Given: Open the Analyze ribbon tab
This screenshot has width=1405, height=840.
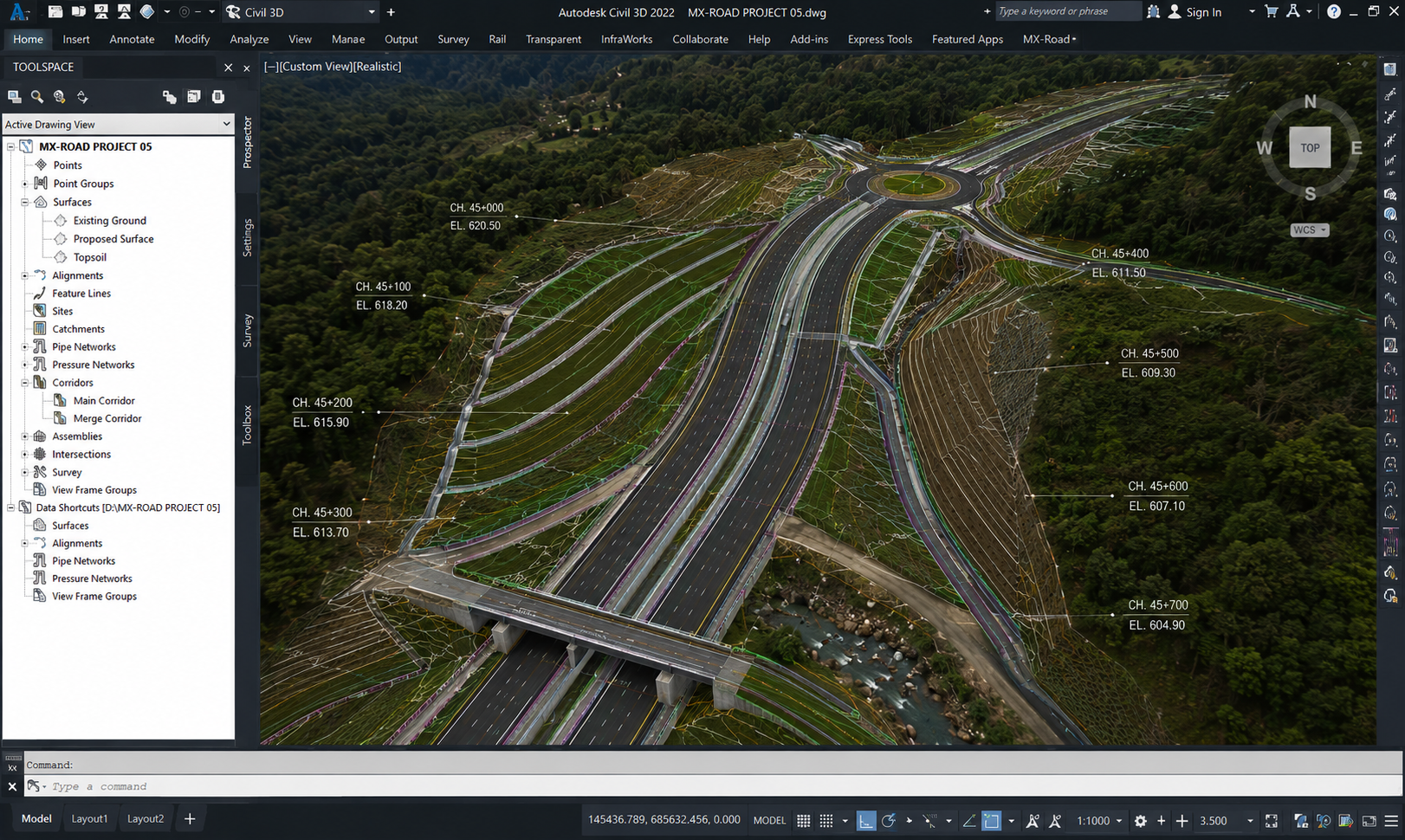Looking at the screenshot, I should tap(249, 39).
